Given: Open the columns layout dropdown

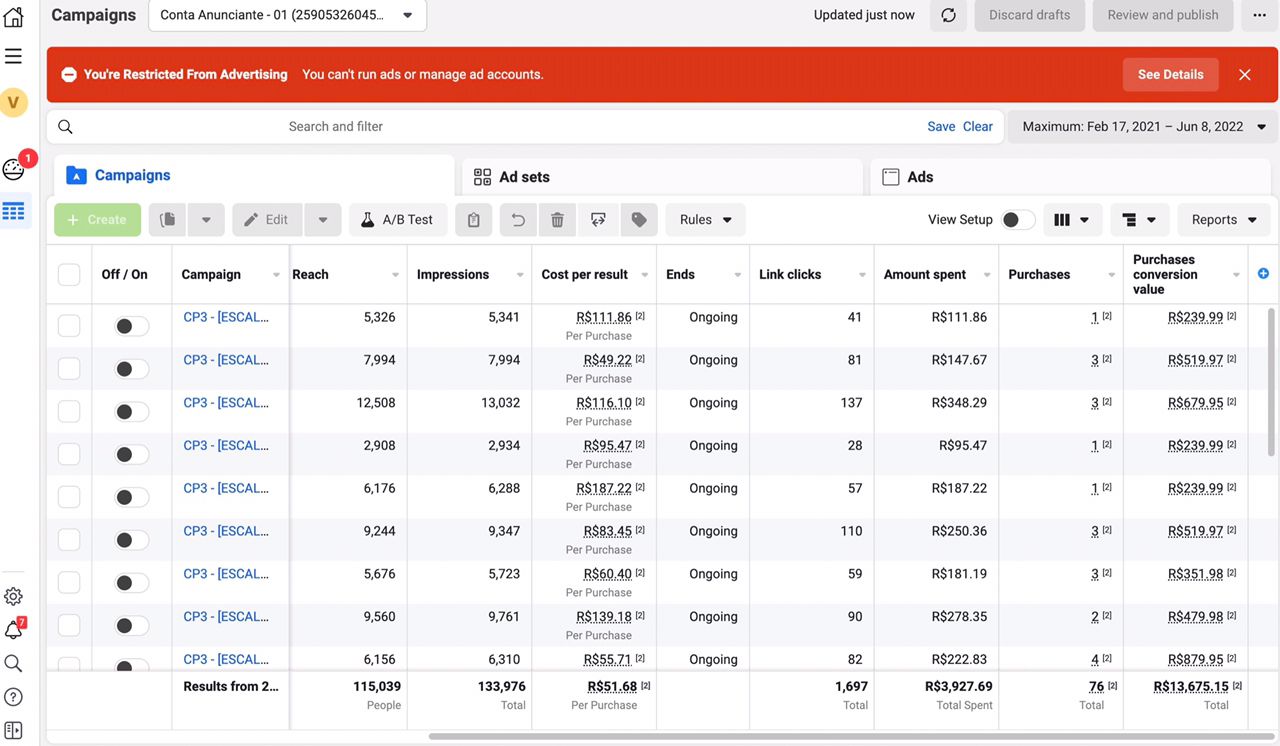Looking at the screenshot, I should coord(1073,220).
